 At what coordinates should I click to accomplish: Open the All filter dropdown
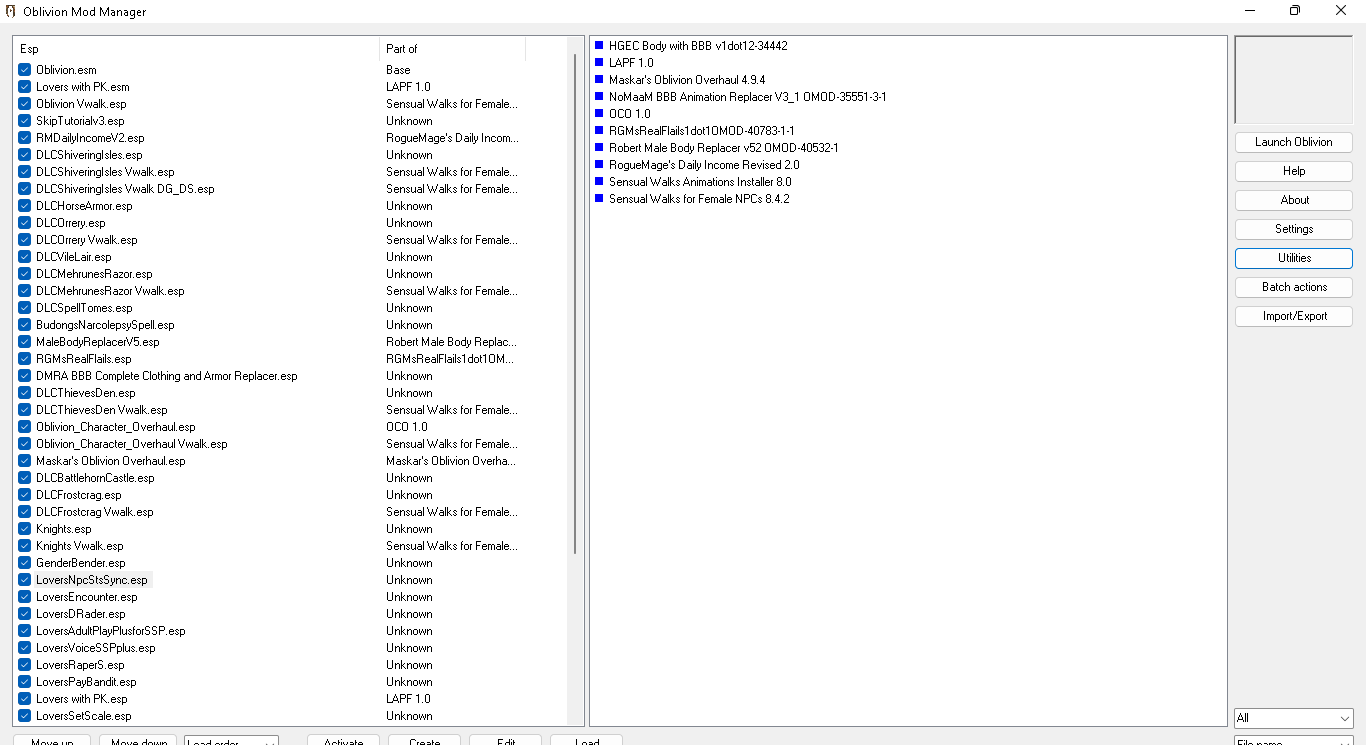tap(1293, 718)
